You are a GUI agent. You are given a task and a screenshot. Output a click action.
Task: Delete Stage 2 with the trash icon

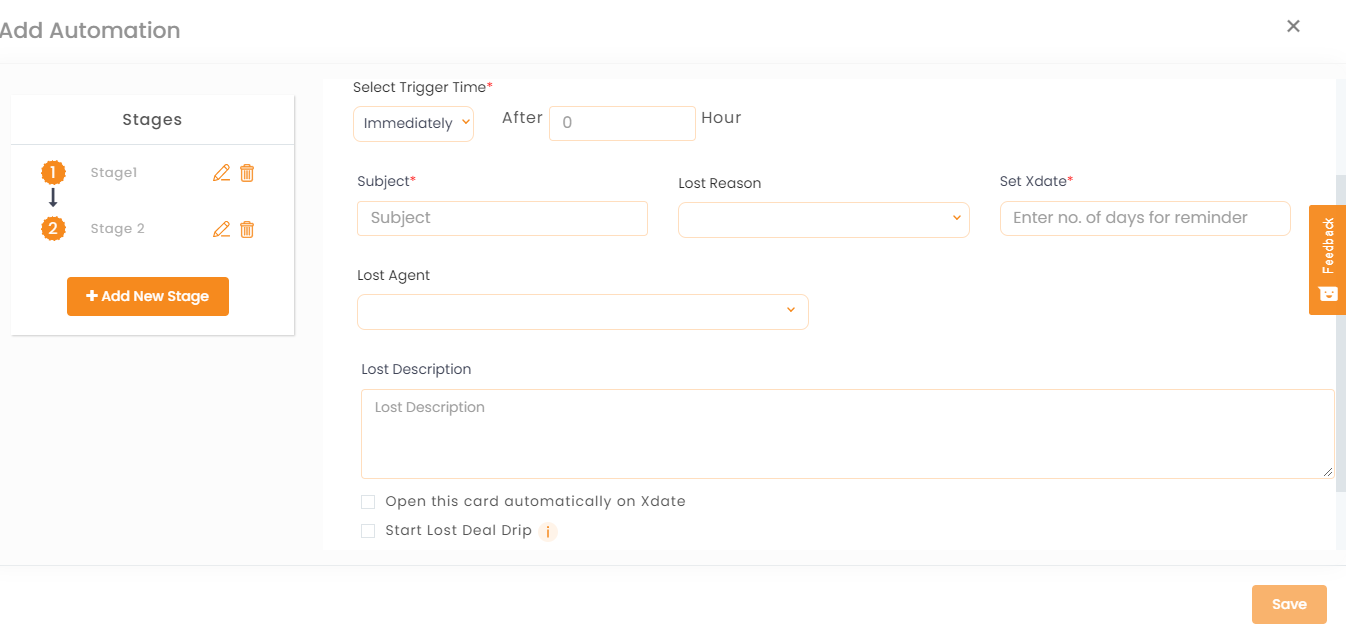(247, 229)
